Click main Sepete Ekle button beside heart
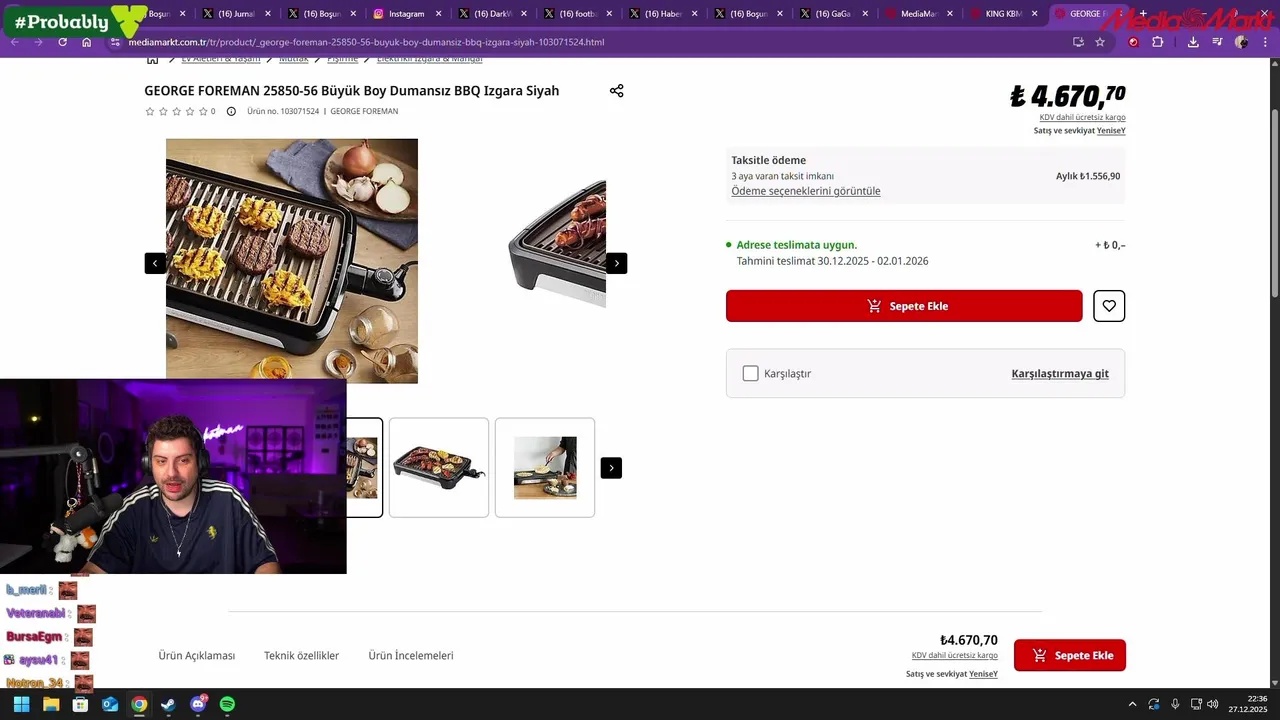The image size is (1280, 720). pos(904,306)
